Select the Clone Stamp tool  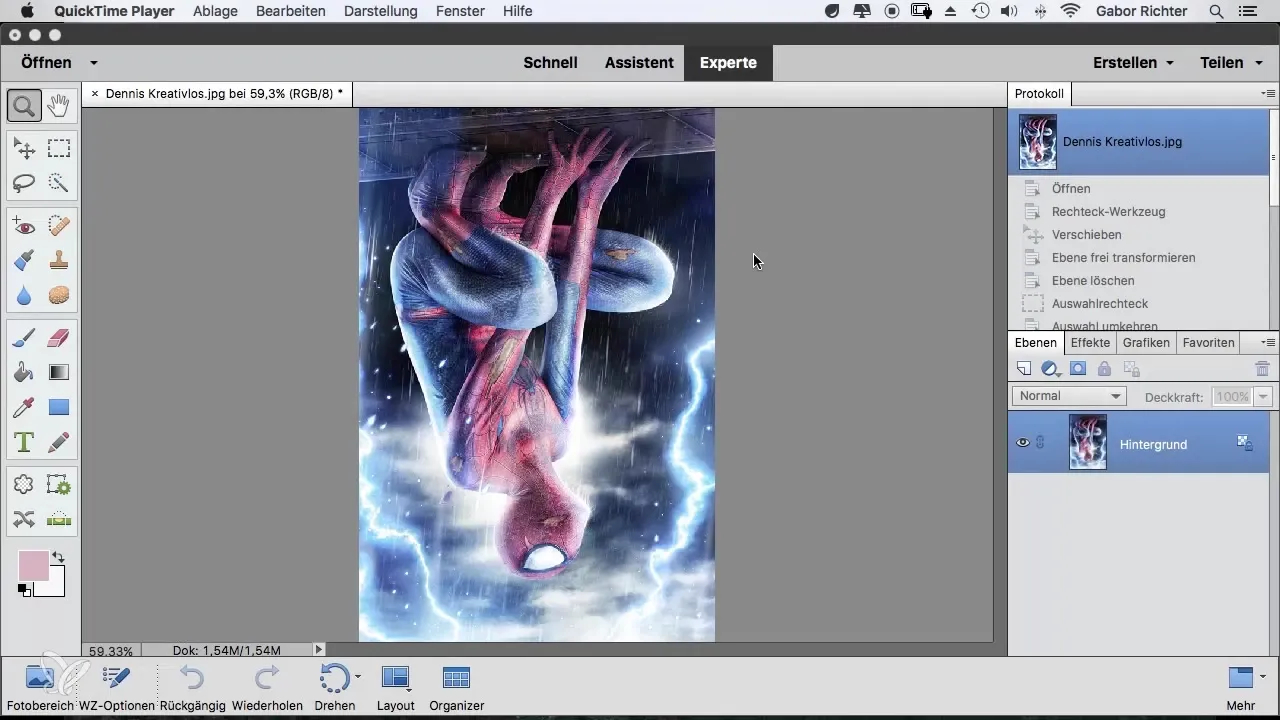[x=59, y=261]
